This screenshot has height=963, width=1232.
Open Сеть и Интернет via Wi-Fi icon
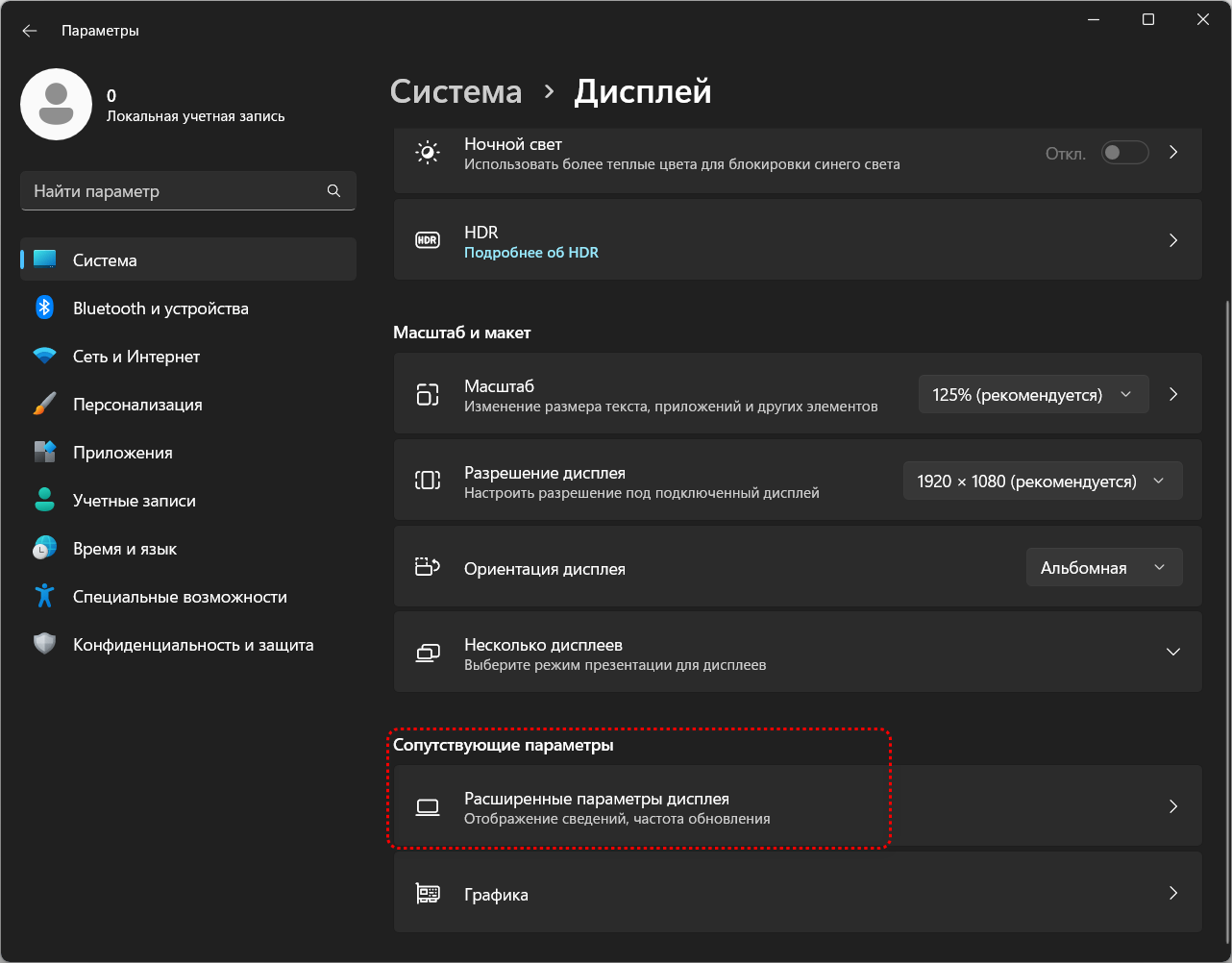(x=44, y=357)
